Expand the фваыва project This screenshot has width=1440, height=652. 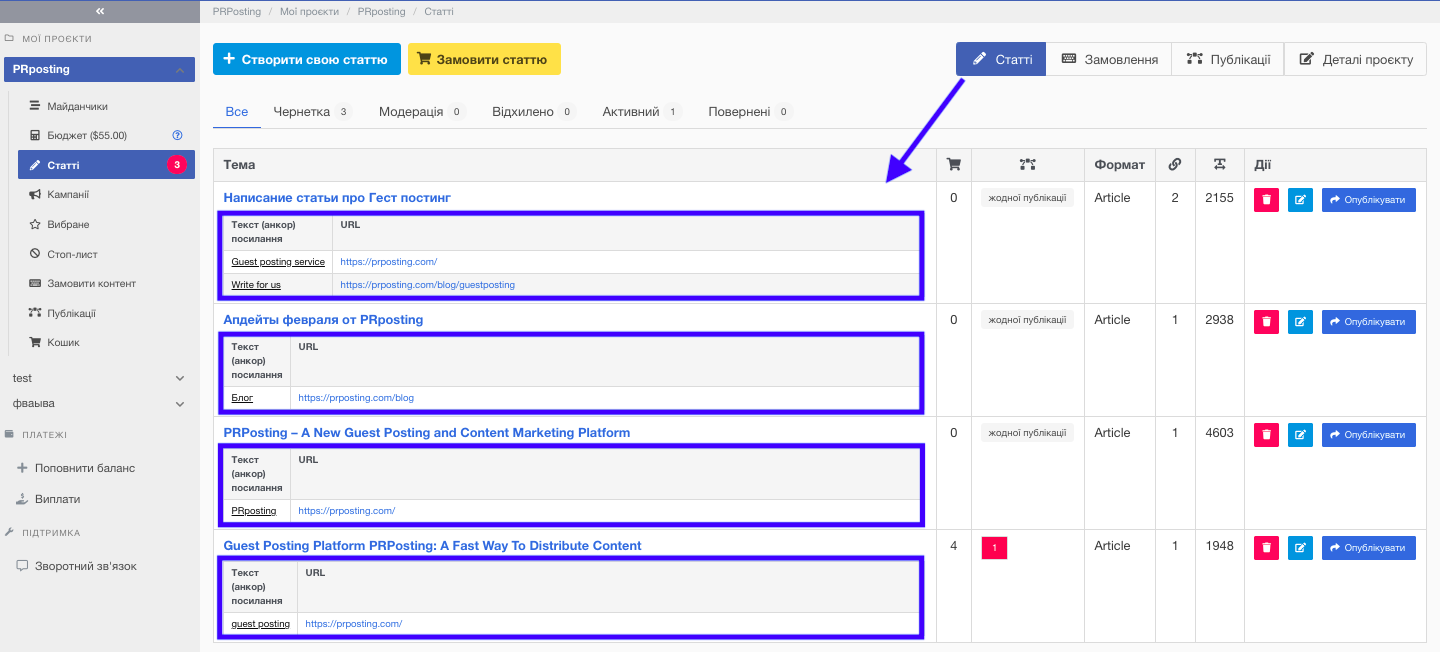click(98, 404)
